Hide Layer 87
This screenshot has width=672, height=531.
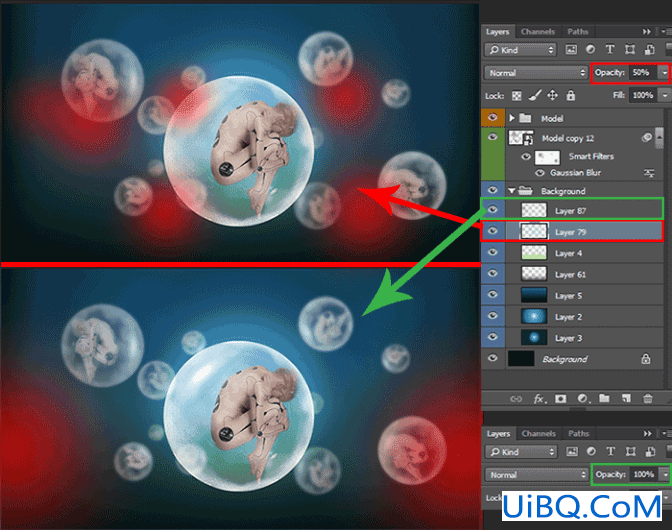(493, 210)
